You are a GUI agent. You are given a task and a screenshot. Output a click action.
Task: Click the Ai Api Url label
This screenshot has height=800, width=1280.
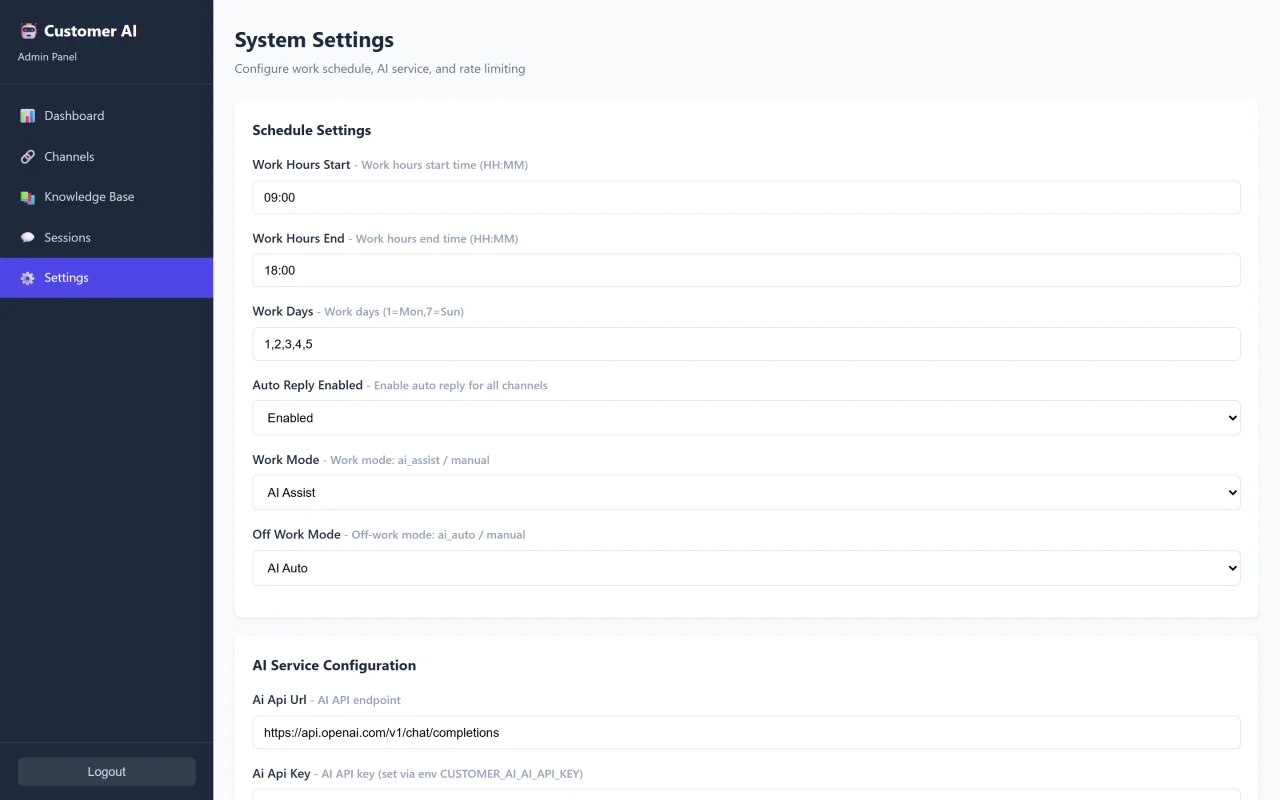click(x=280, y=700)
